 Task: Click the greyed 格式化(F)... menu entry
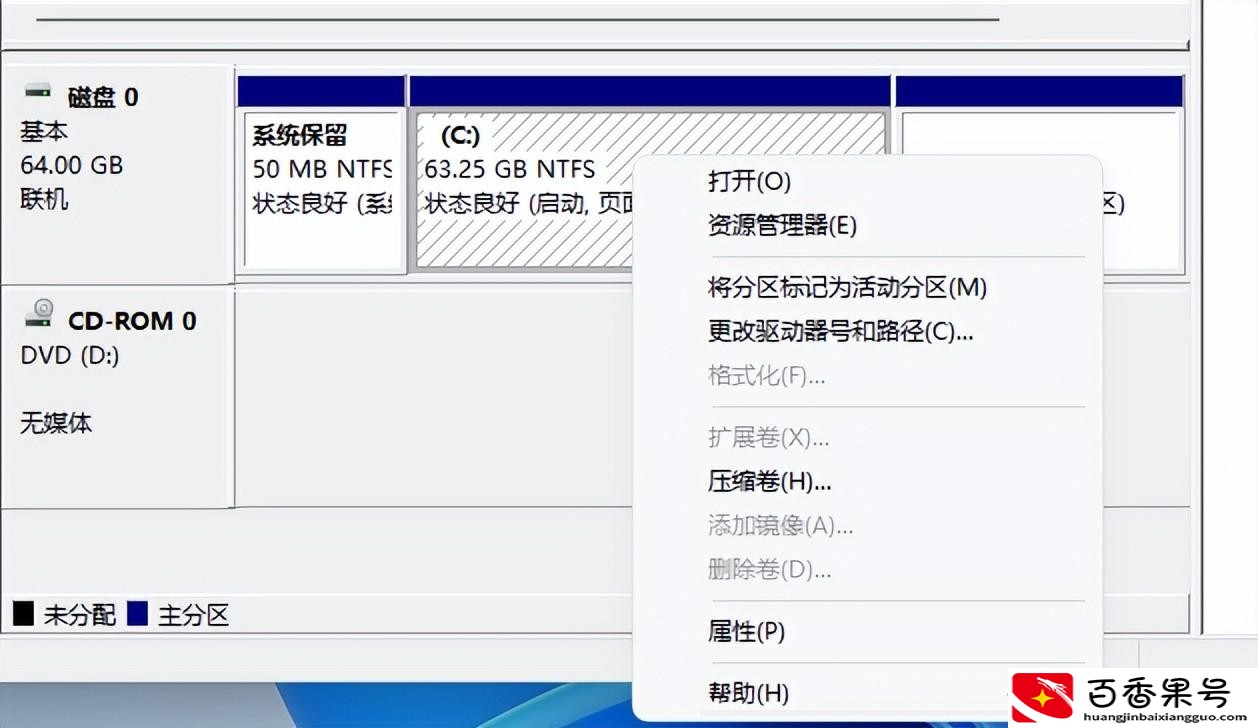[x=766, y=376]
